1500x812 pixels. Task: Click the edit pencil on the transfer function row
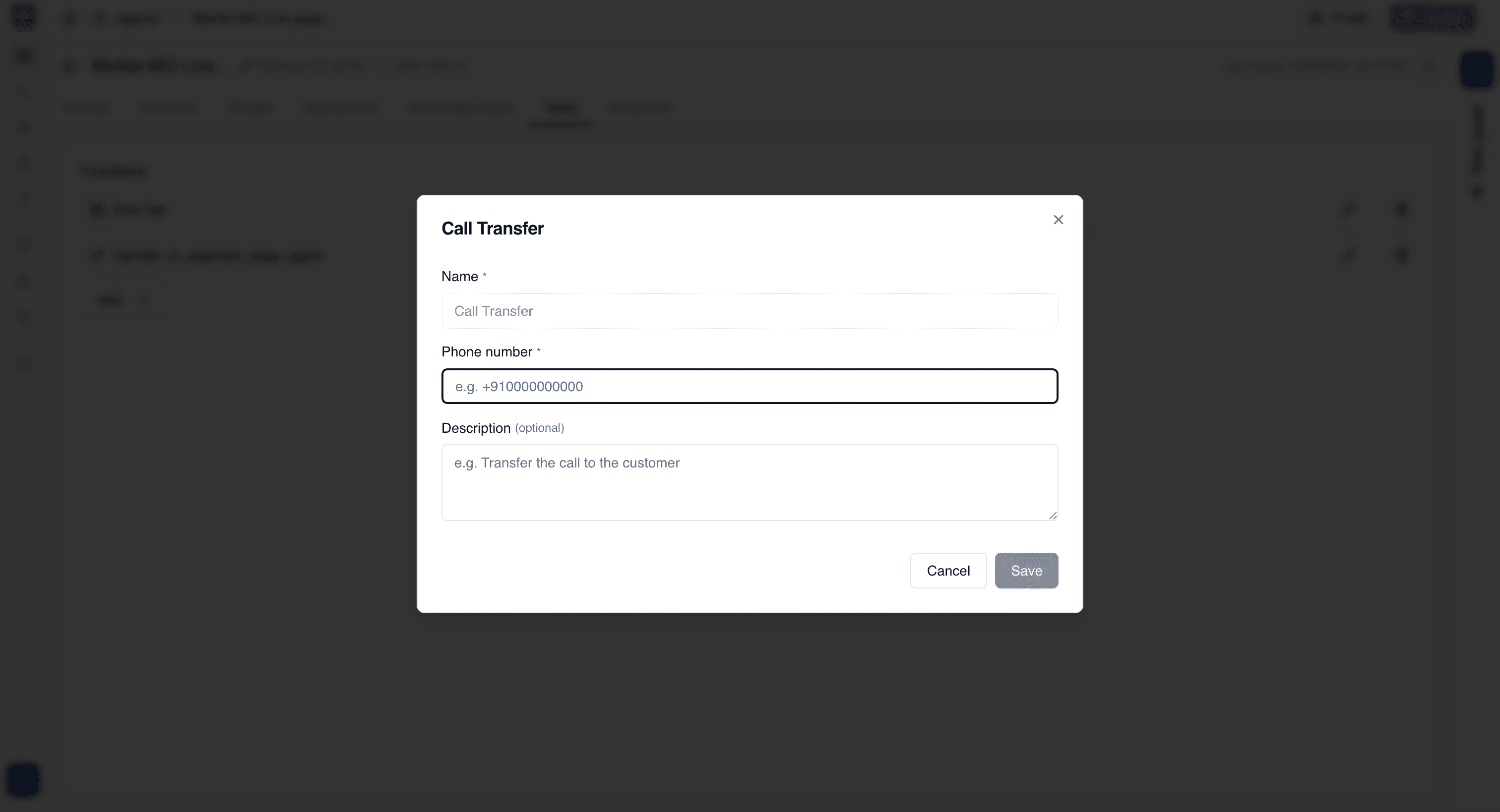pos(1348,255)
